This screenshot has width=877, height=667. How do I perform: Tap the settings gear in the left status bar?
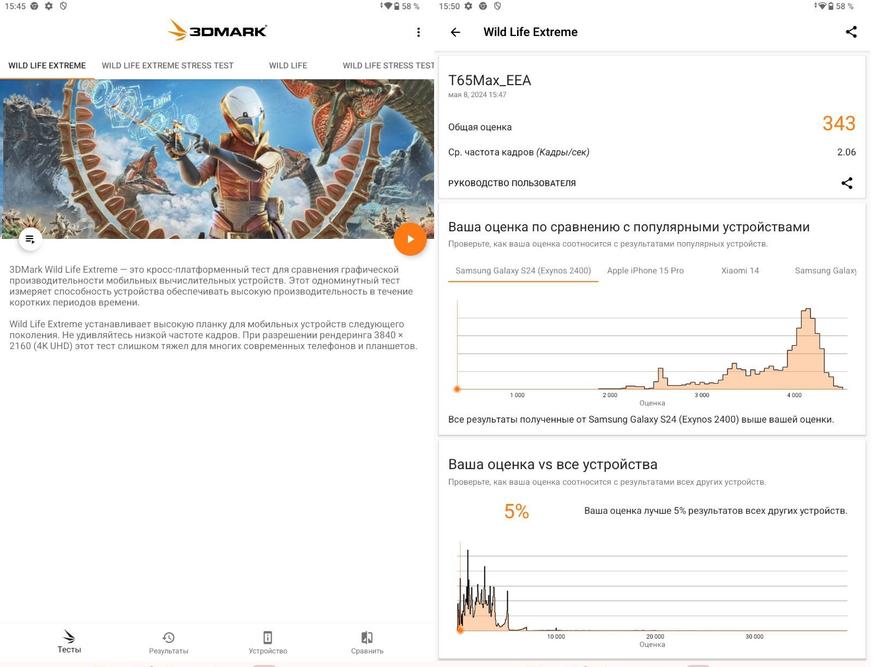(49, 6)
